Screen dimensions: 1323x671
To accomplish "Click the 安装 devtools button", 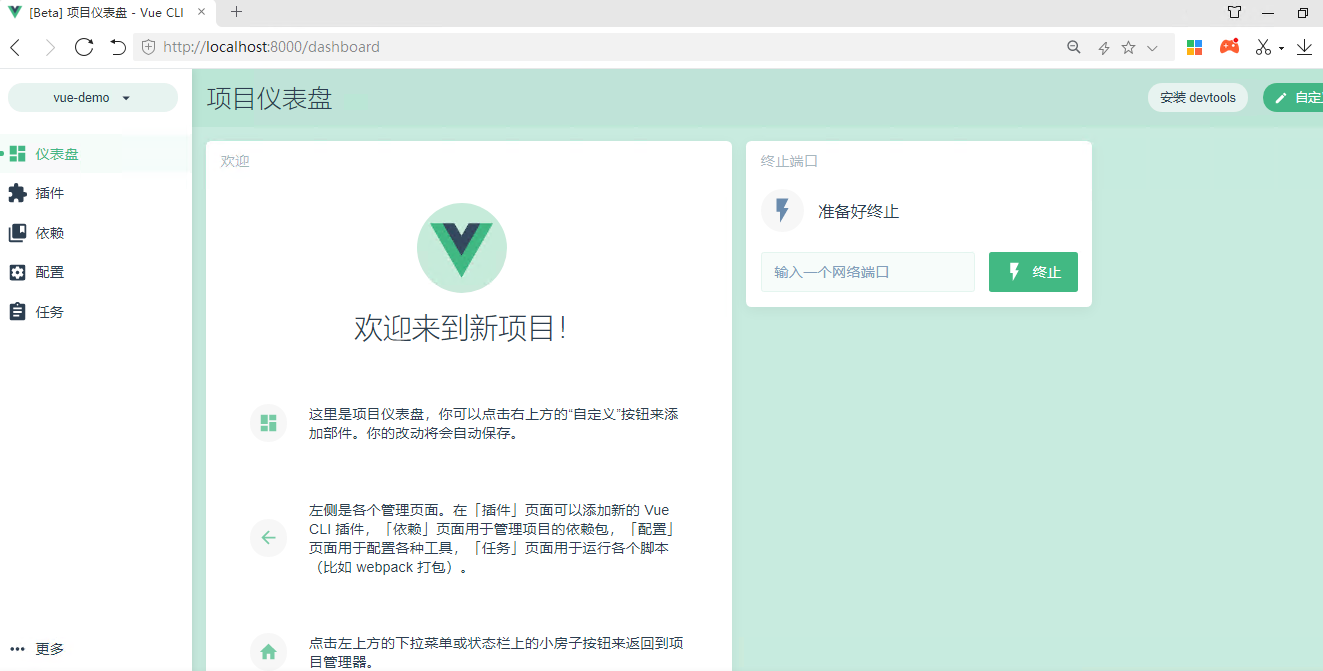I will [1197, 97].
